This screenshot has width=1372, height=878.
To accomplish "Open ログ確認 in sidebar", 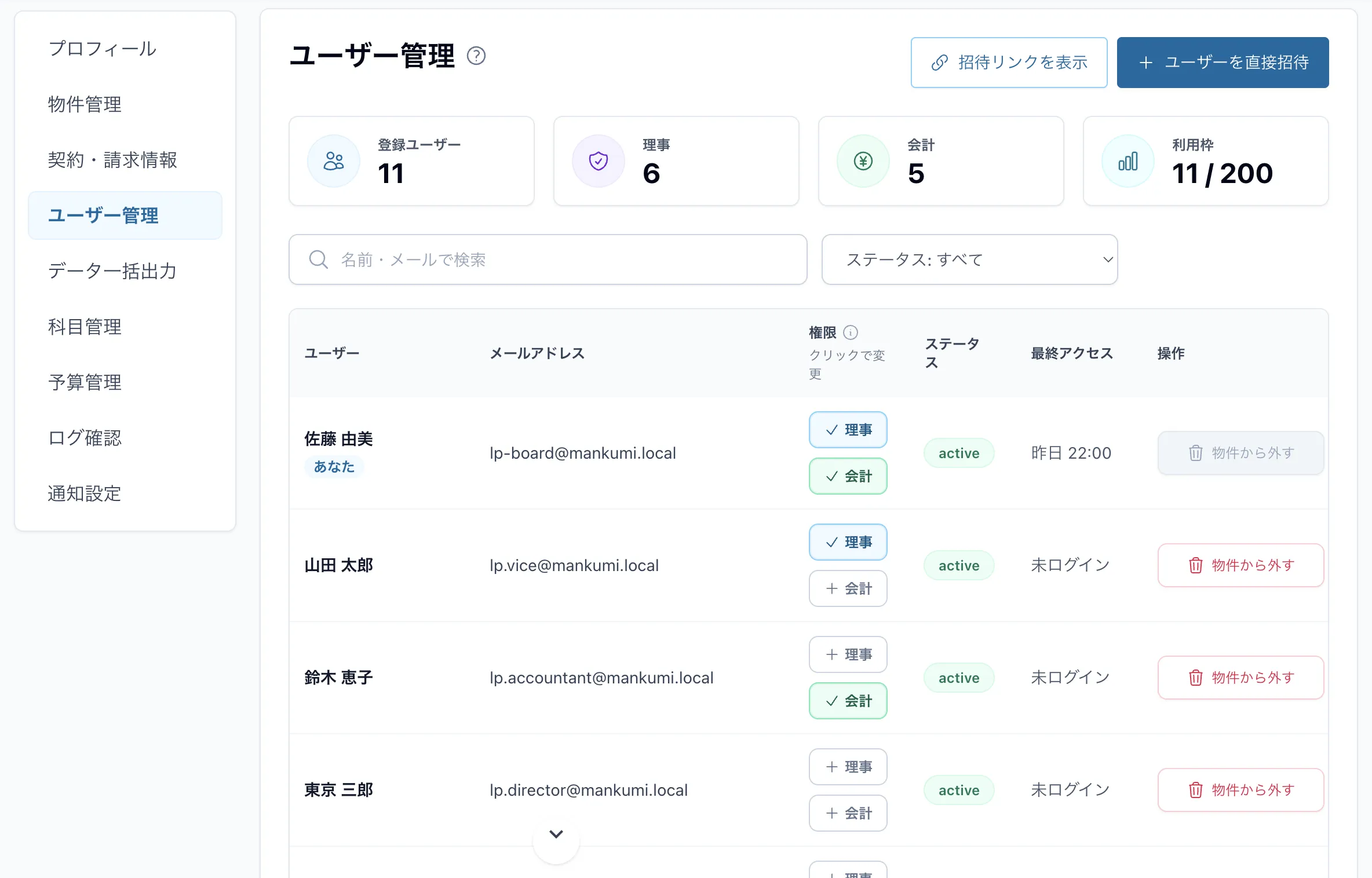I will pyautogui.click(x=125, y=438).
